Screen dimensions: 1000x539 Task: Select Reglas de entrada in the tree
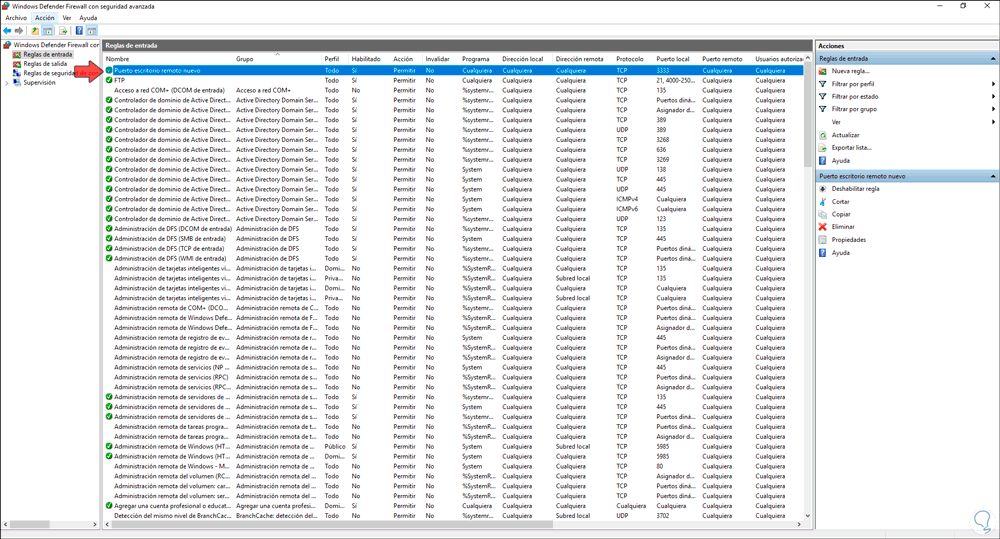point(48,54)
